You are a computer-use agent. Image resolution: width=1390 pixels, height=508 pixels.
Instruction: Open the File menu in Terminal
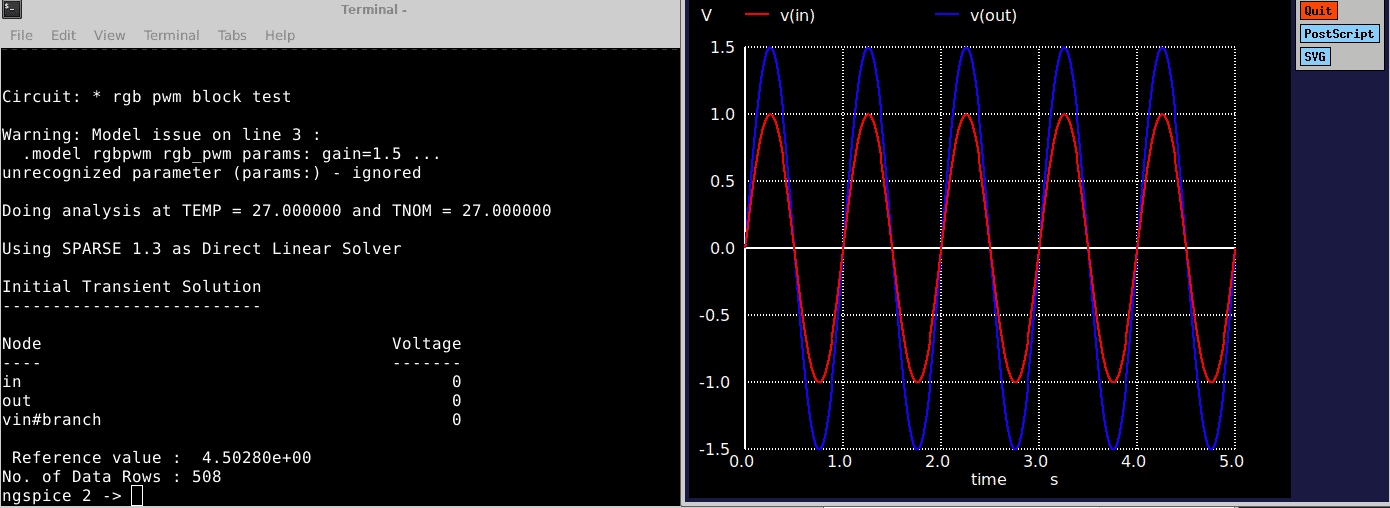(21, 35)
